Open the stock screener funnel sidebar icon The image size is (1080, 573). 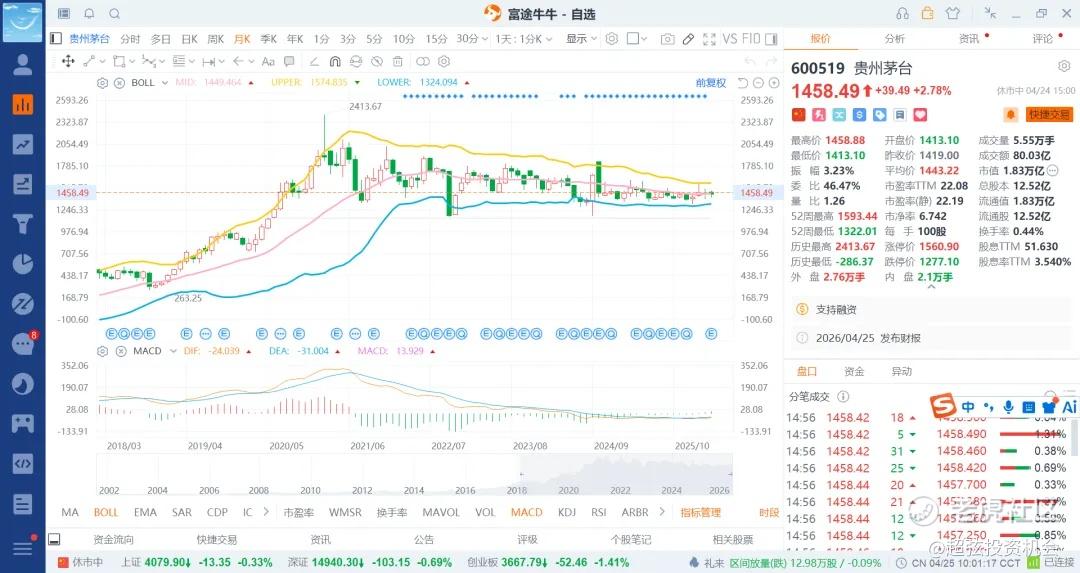pos(23,224)
